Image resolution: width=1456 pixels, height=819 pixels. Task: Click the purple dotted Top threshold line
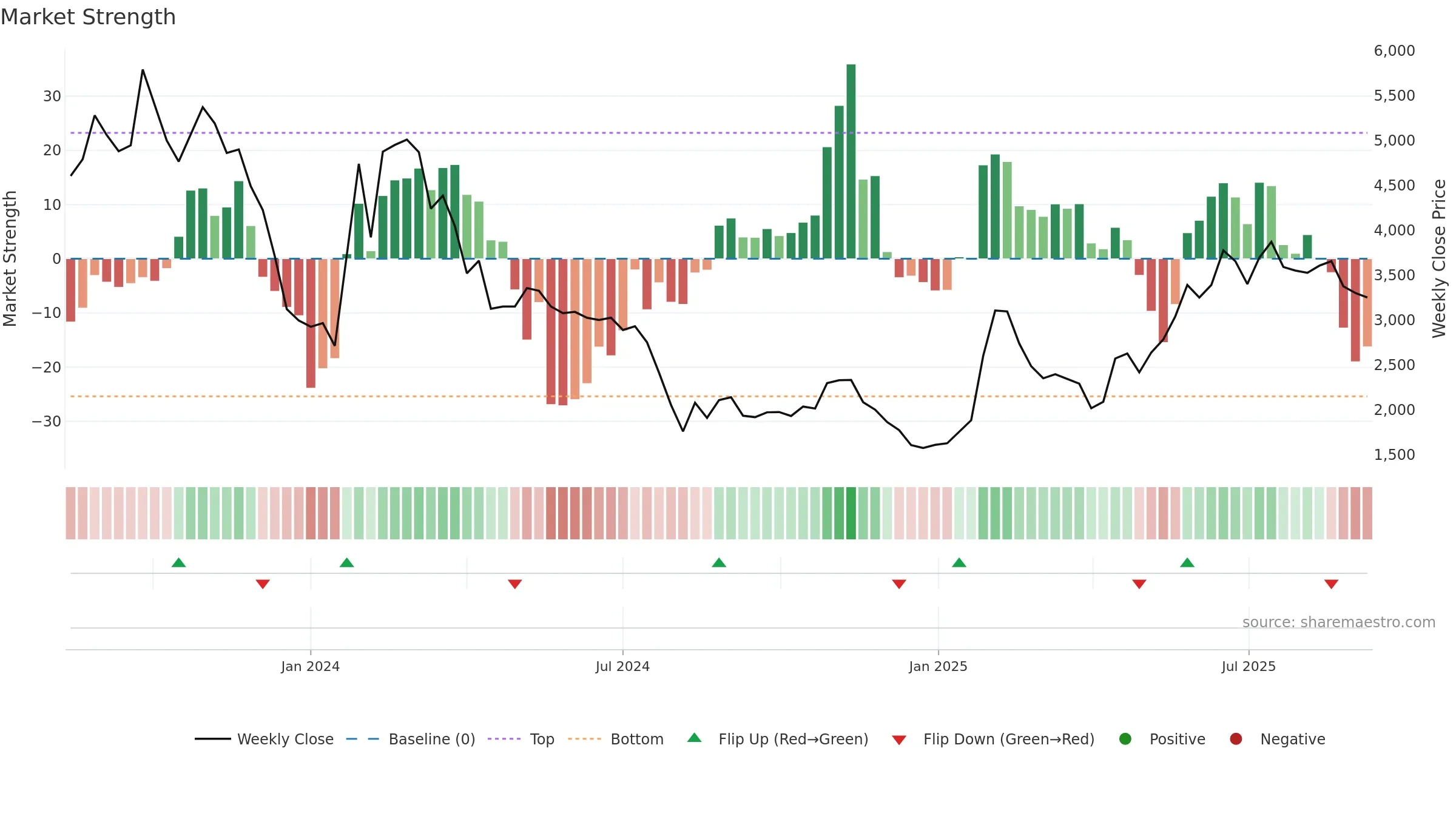[719, 133]
